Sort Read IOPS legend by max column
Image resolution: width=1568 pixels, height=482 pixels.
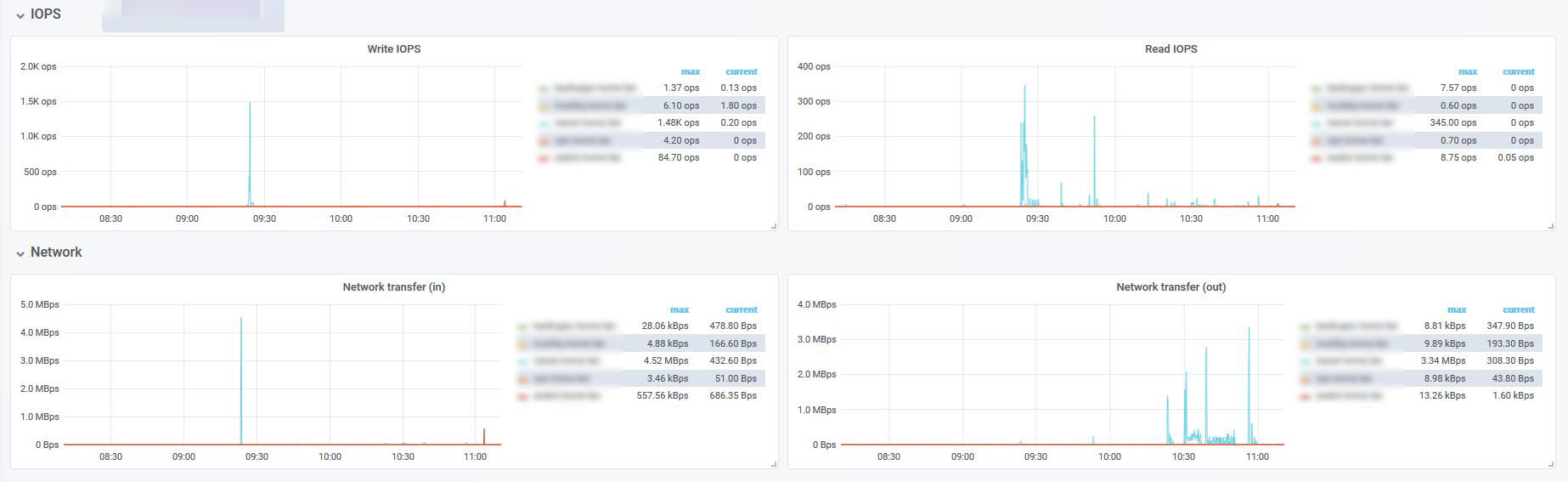(x=1468, y=71)
